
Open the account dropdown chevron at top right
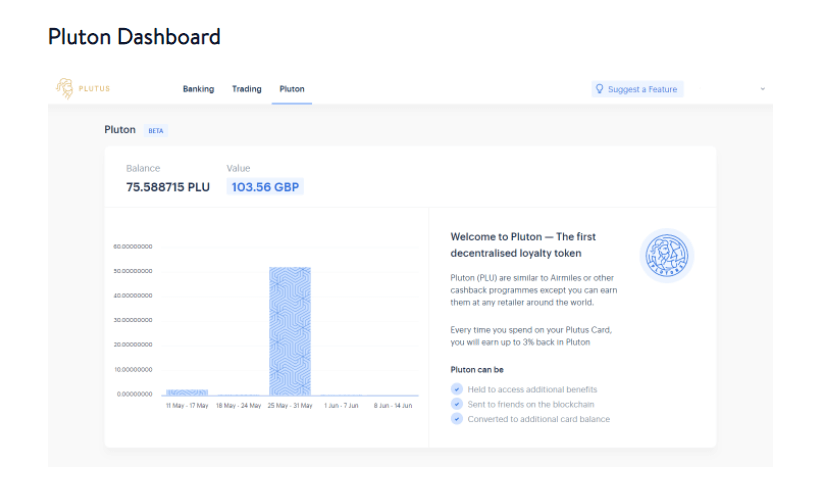[763, 89]
